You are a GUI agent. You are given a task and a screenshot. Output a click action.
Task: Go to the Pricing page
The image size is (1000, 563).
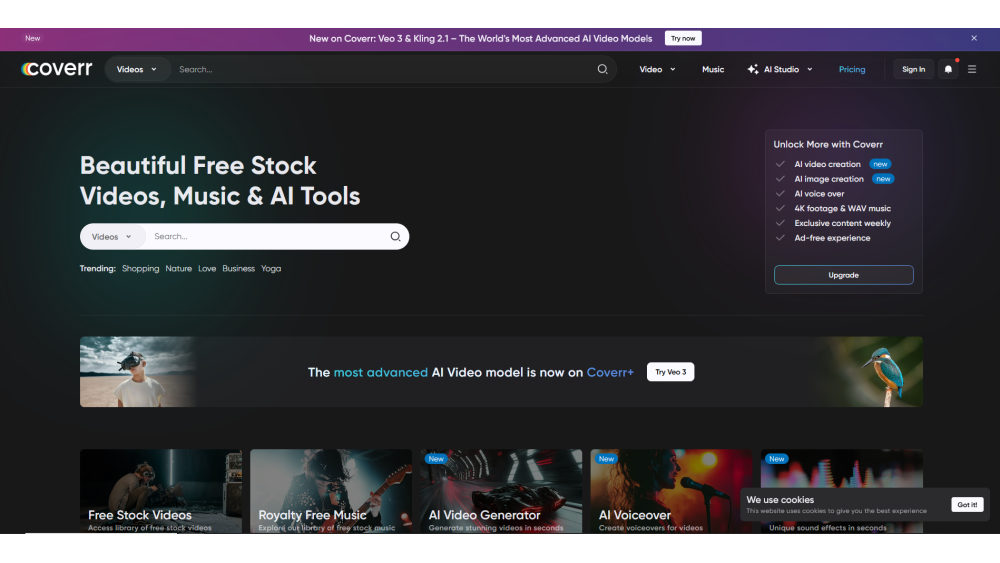click(852, 69)
